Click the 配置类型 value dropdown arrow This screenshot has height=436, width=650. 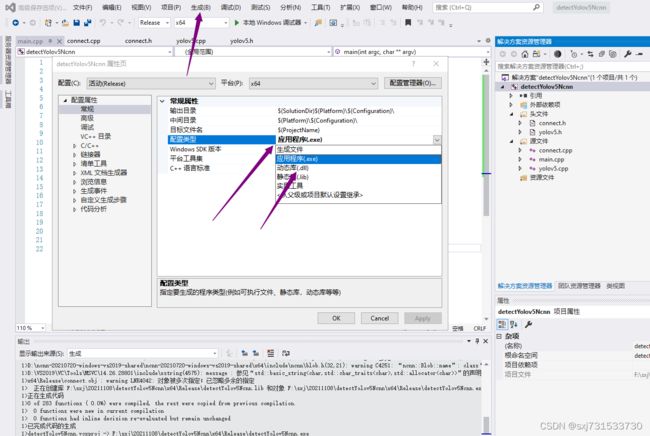[437, 140]
